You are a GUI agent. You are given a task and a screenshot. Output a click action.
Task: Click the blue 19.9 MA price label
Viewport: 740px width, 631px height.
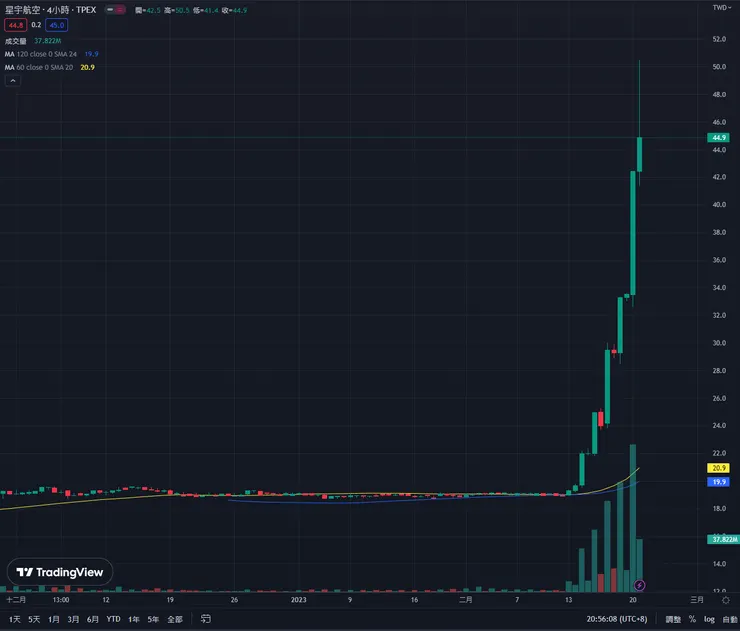coord(718,482)
